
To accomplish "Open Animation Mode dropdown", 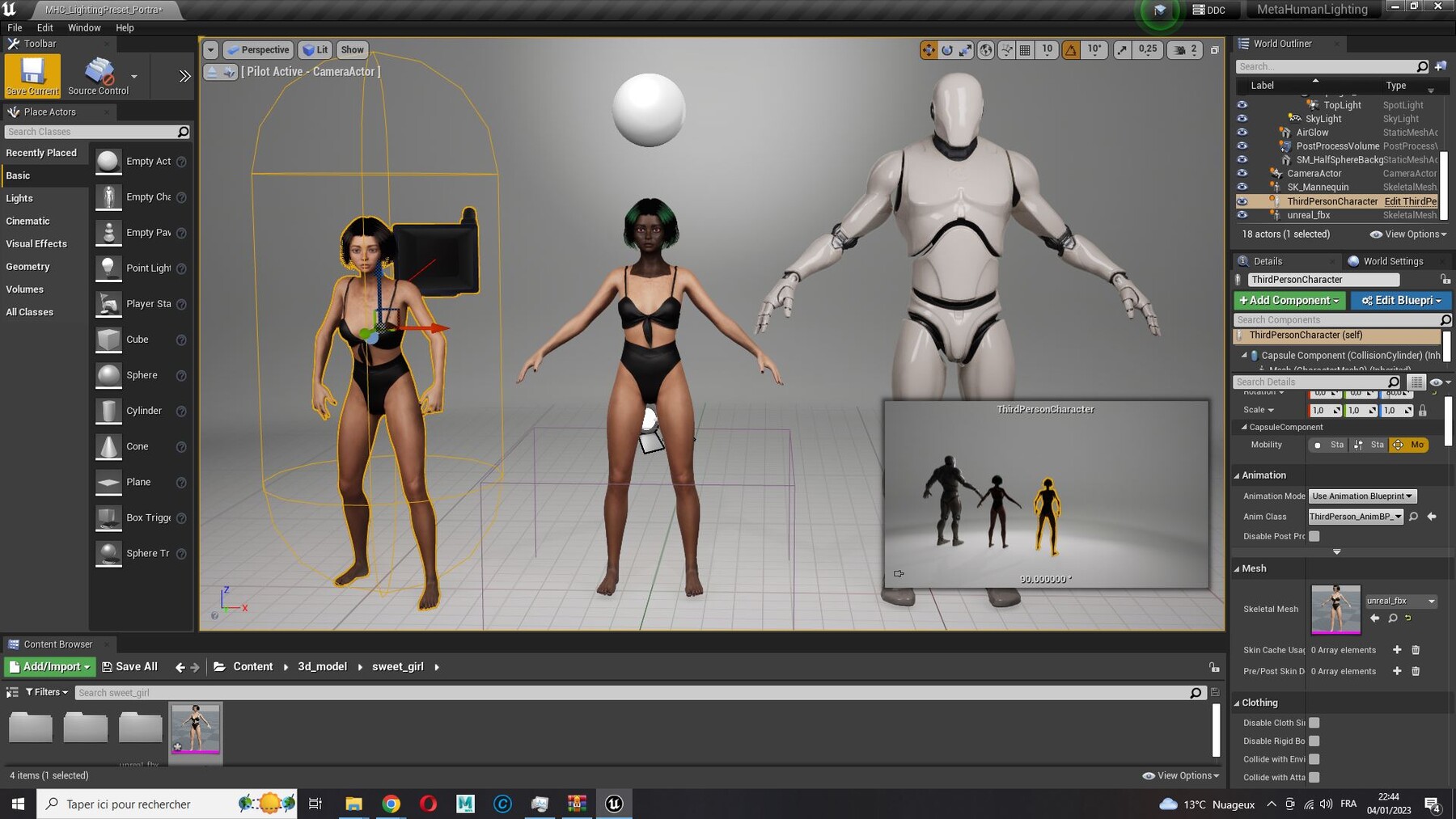I will coord(1362,496).
